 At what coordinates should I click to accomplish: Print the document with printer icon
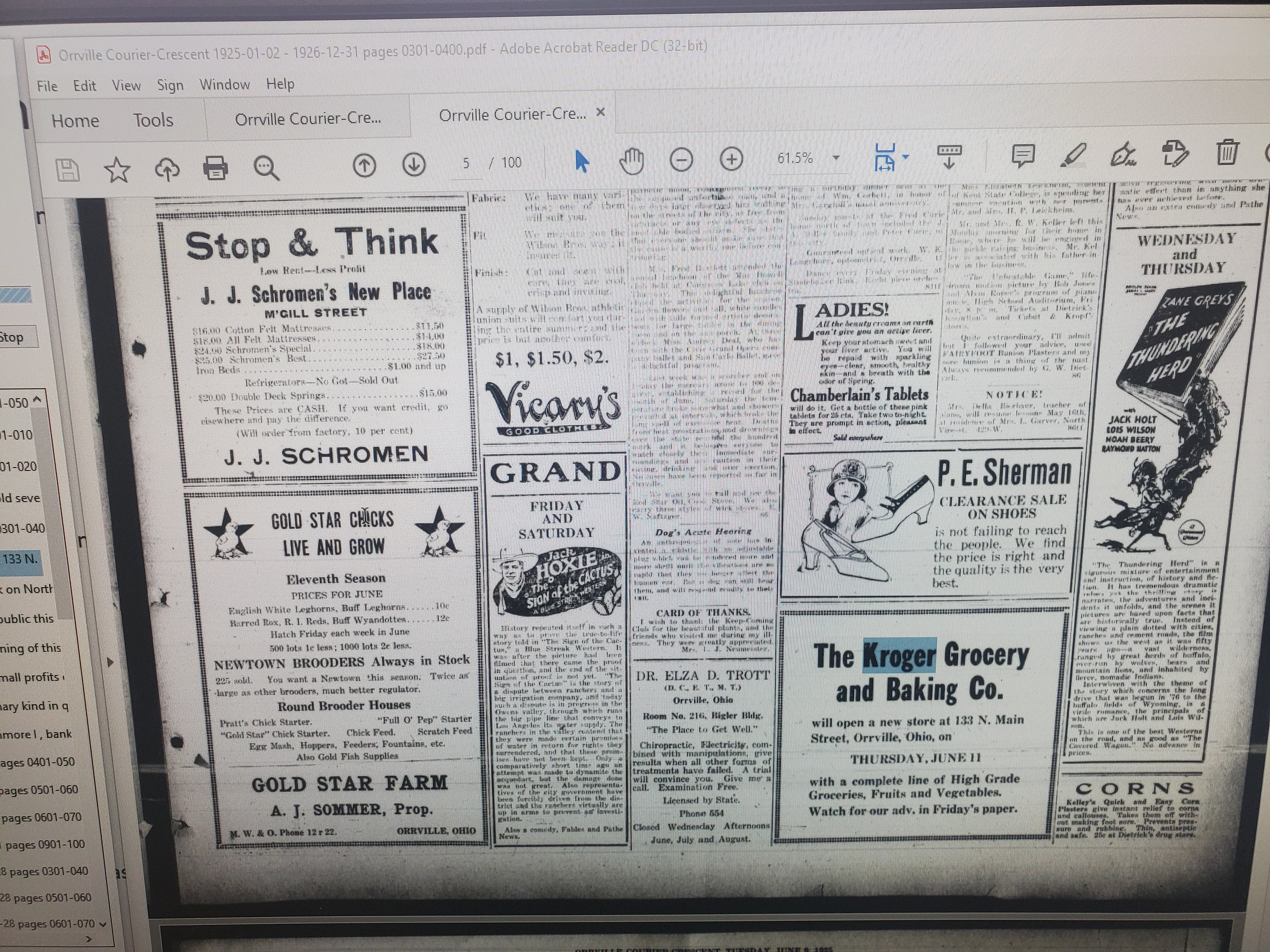(216, 167)
